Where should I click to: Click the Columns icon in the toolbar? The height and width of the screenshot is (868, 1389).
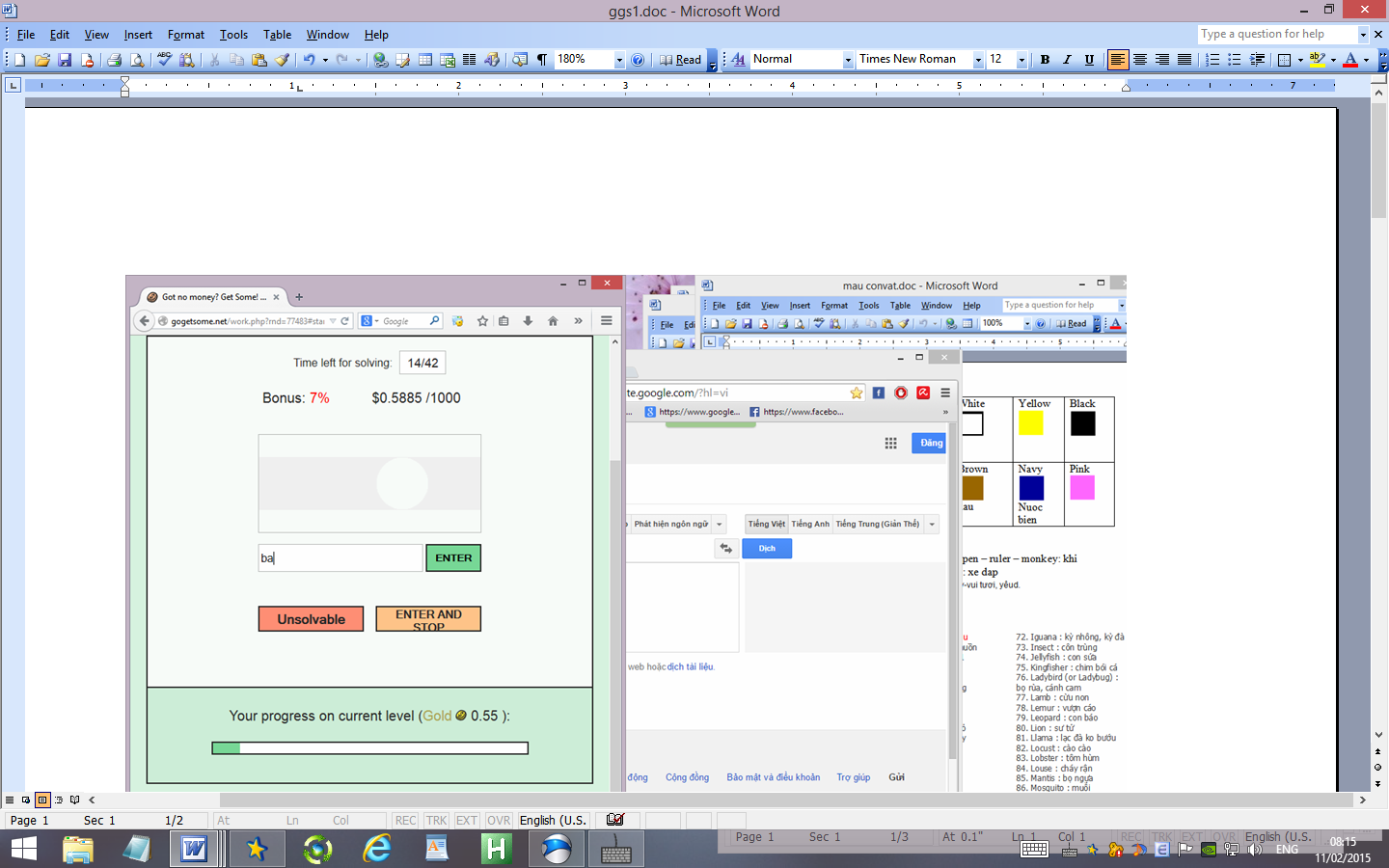point(469,60)
